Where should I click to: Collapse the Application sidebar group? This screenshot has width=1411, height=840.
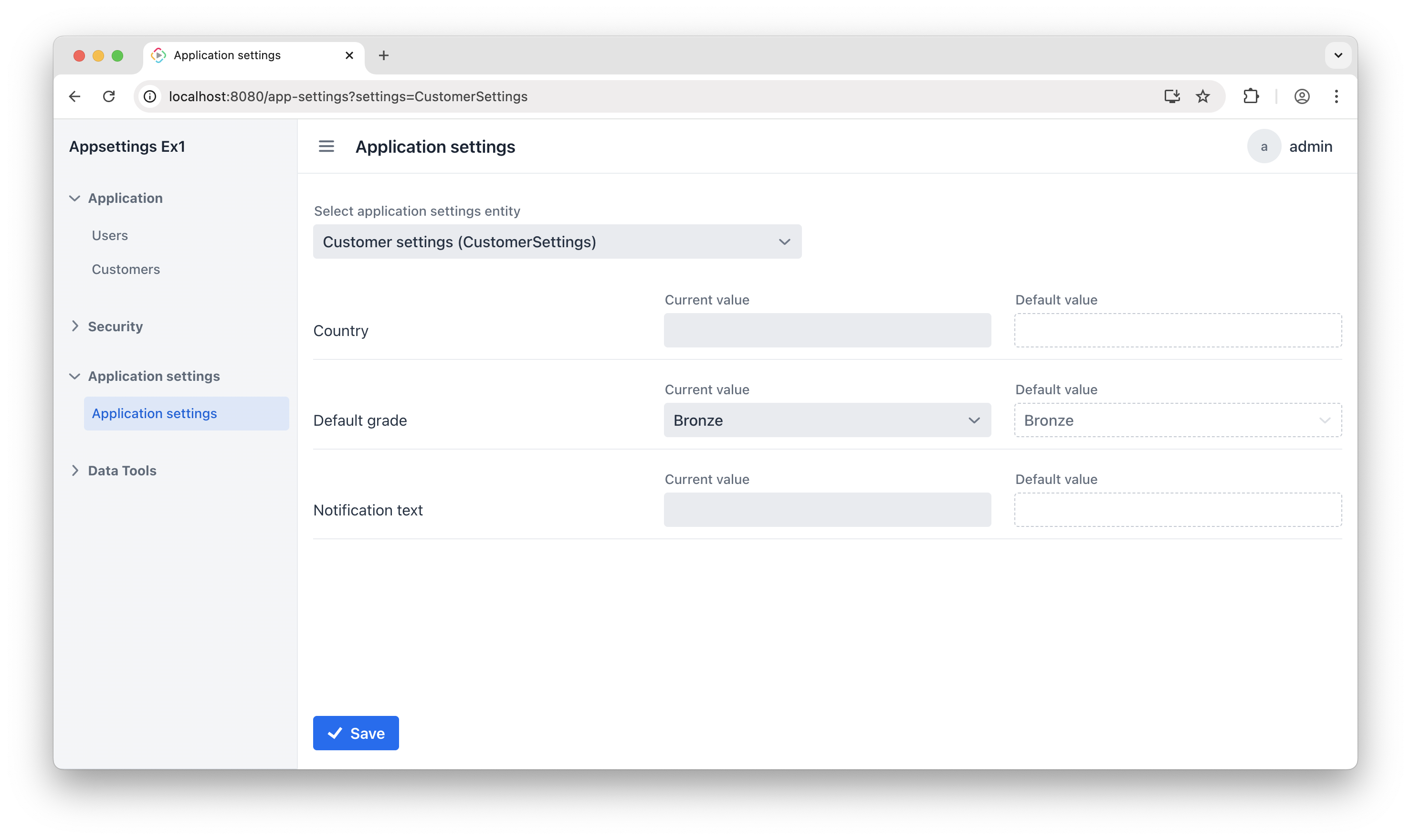[x=75, y=198]
